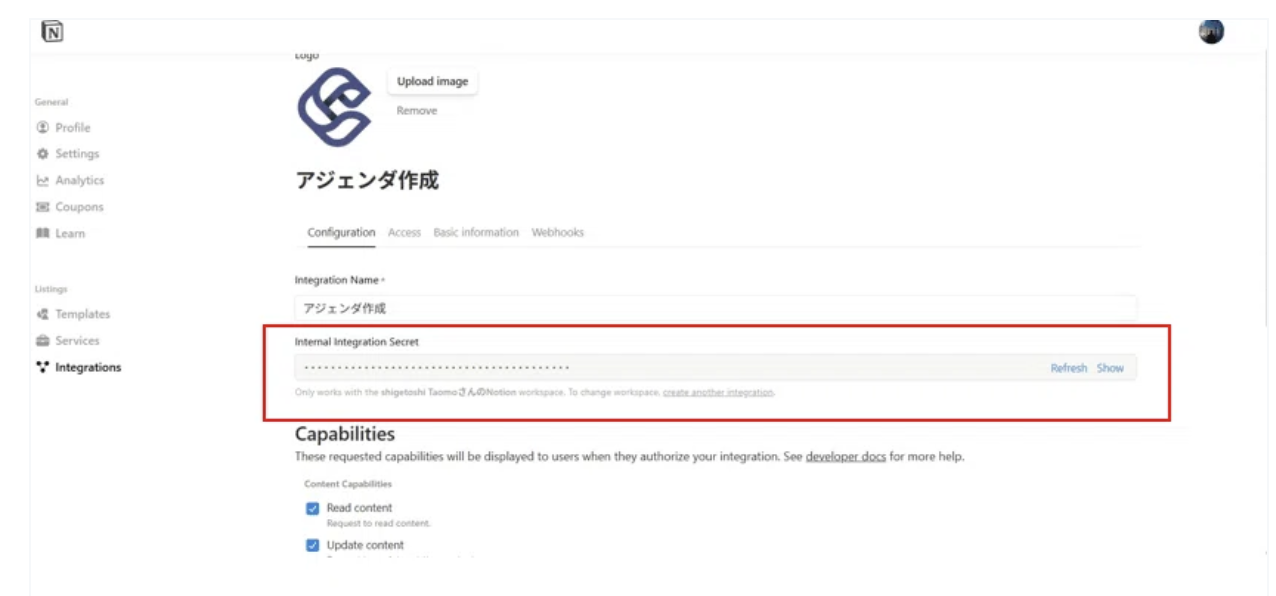Image resolution: width=1276 pixels, height=596 pixels.
Task: Select the Integrations icon
Action: click(42, 367)
